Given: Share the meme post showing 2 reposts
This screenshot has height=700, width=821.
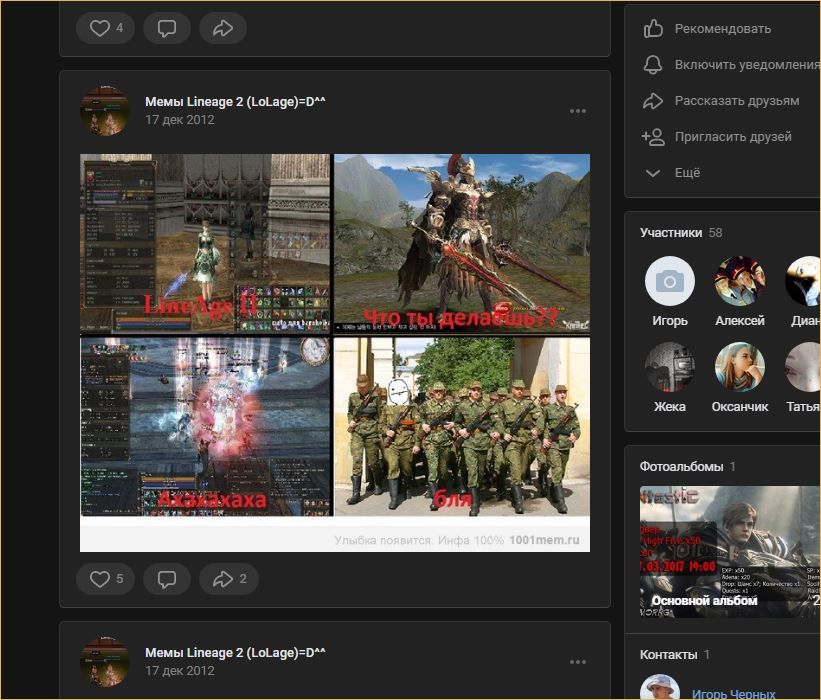Looking at the screenshot, I should [229, 579].
